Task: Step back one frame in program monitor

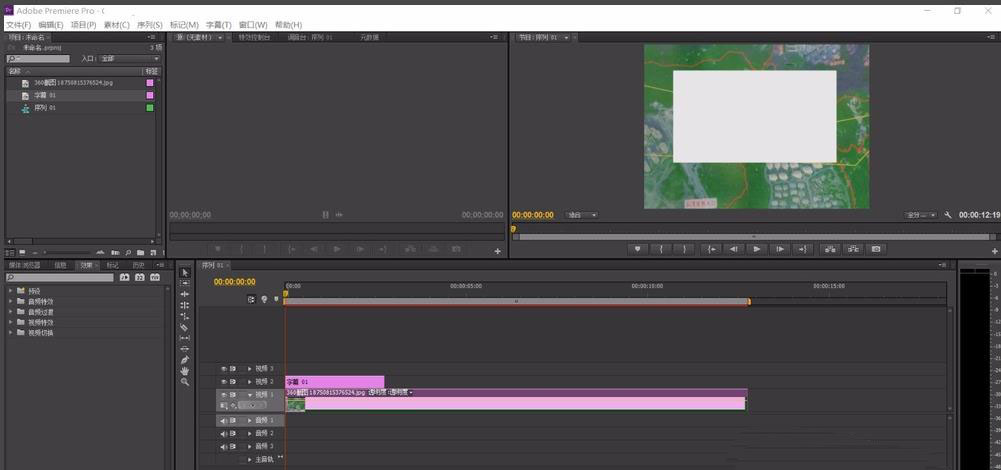Action: [x=734, y=249]
